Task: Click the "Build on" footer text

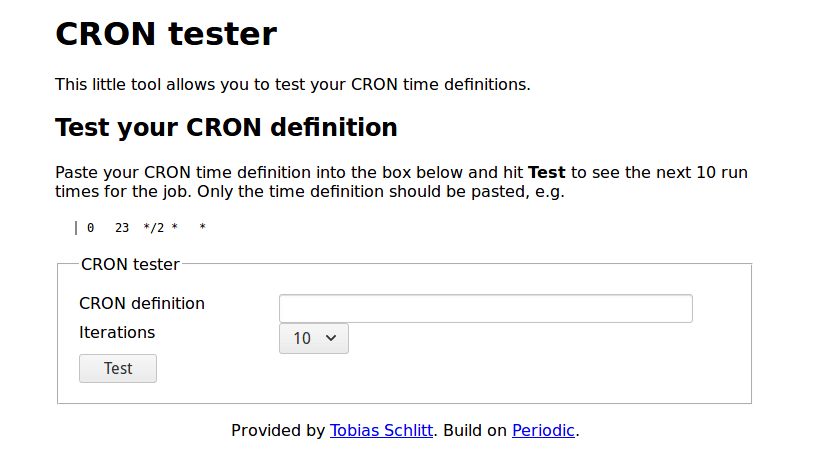Action: pyautogui.click(x=475, y=430)
